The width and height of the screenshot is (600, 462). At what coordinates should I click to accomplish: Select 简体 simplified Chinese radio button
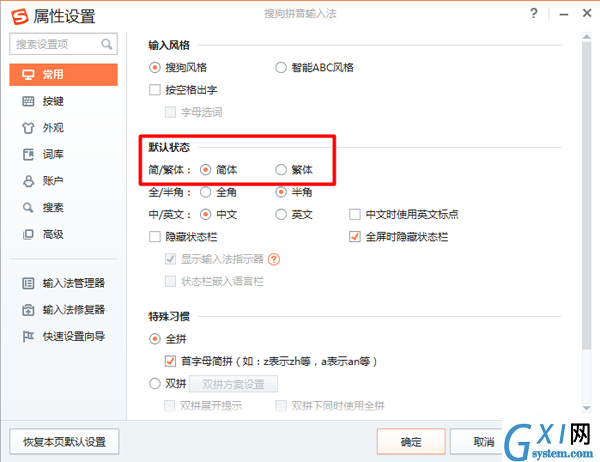click(205, 170)
